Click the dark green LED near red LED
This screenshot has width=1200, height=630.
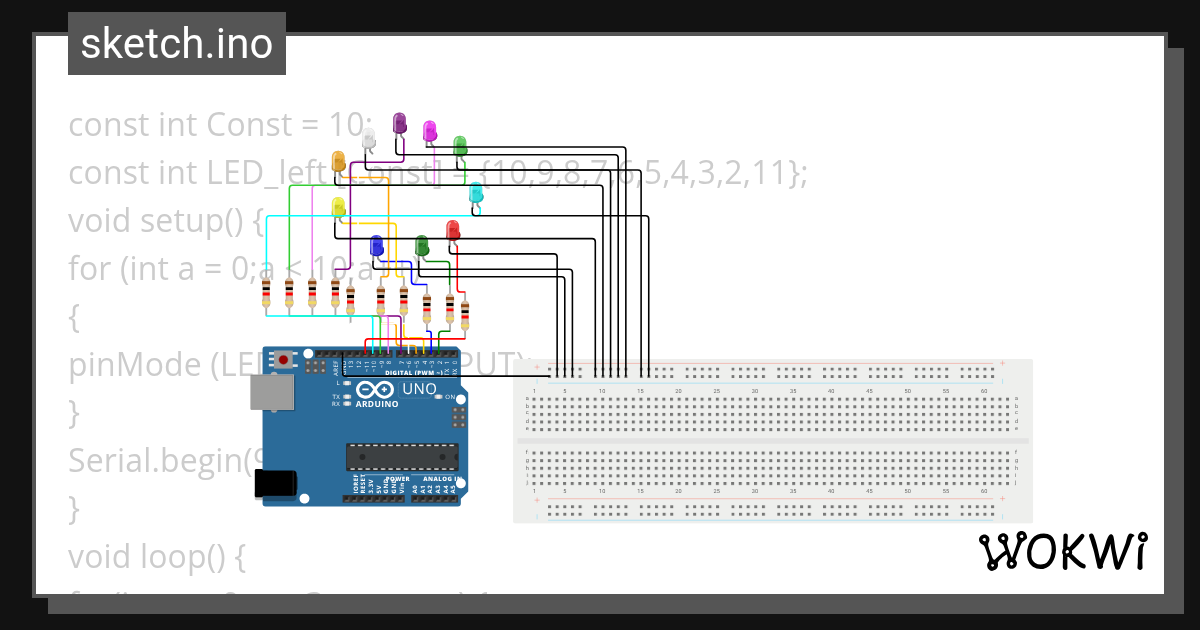[422, 246]
